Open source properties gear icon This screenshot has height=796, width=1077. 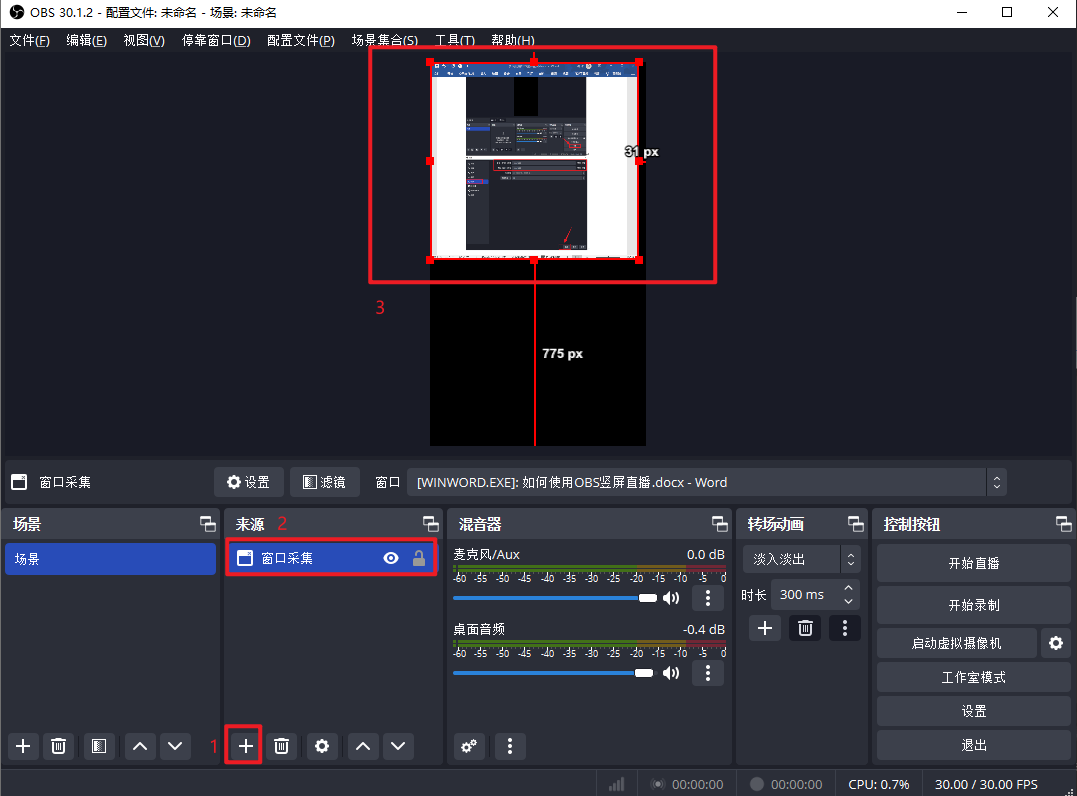321,746
